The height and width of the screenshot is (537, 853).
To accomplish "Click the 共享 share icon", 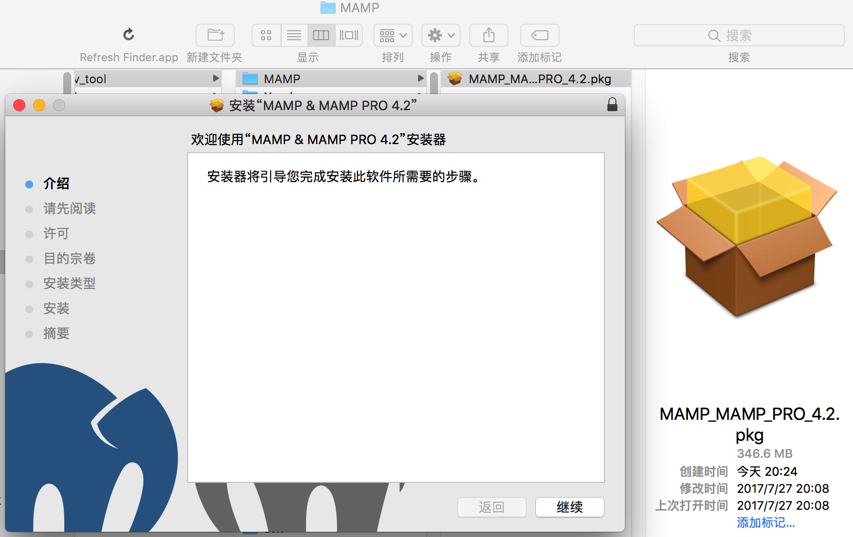I will (489, 35).
